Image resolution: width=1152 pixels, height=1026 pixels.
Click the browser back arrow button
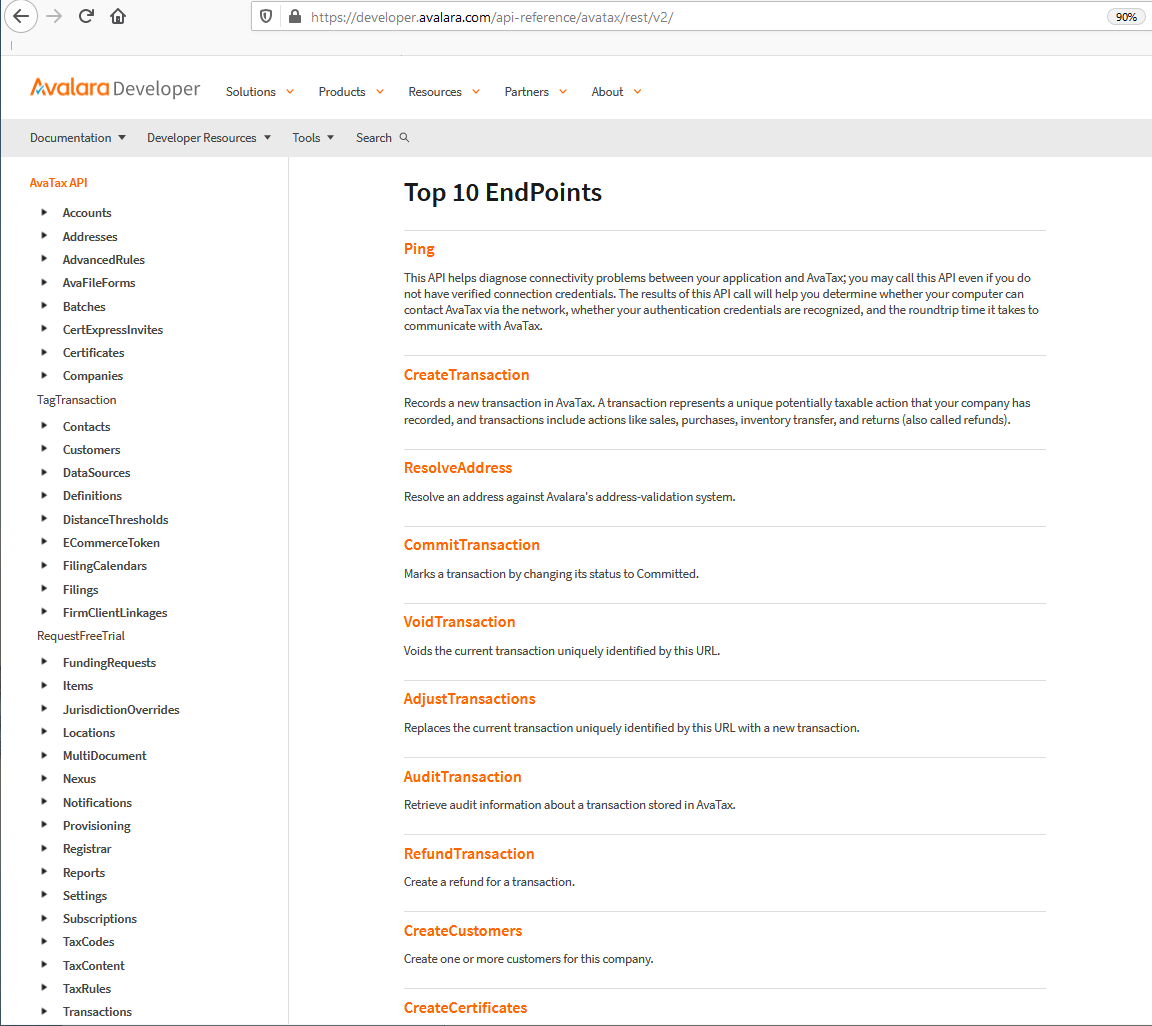(x=21, y=17)
